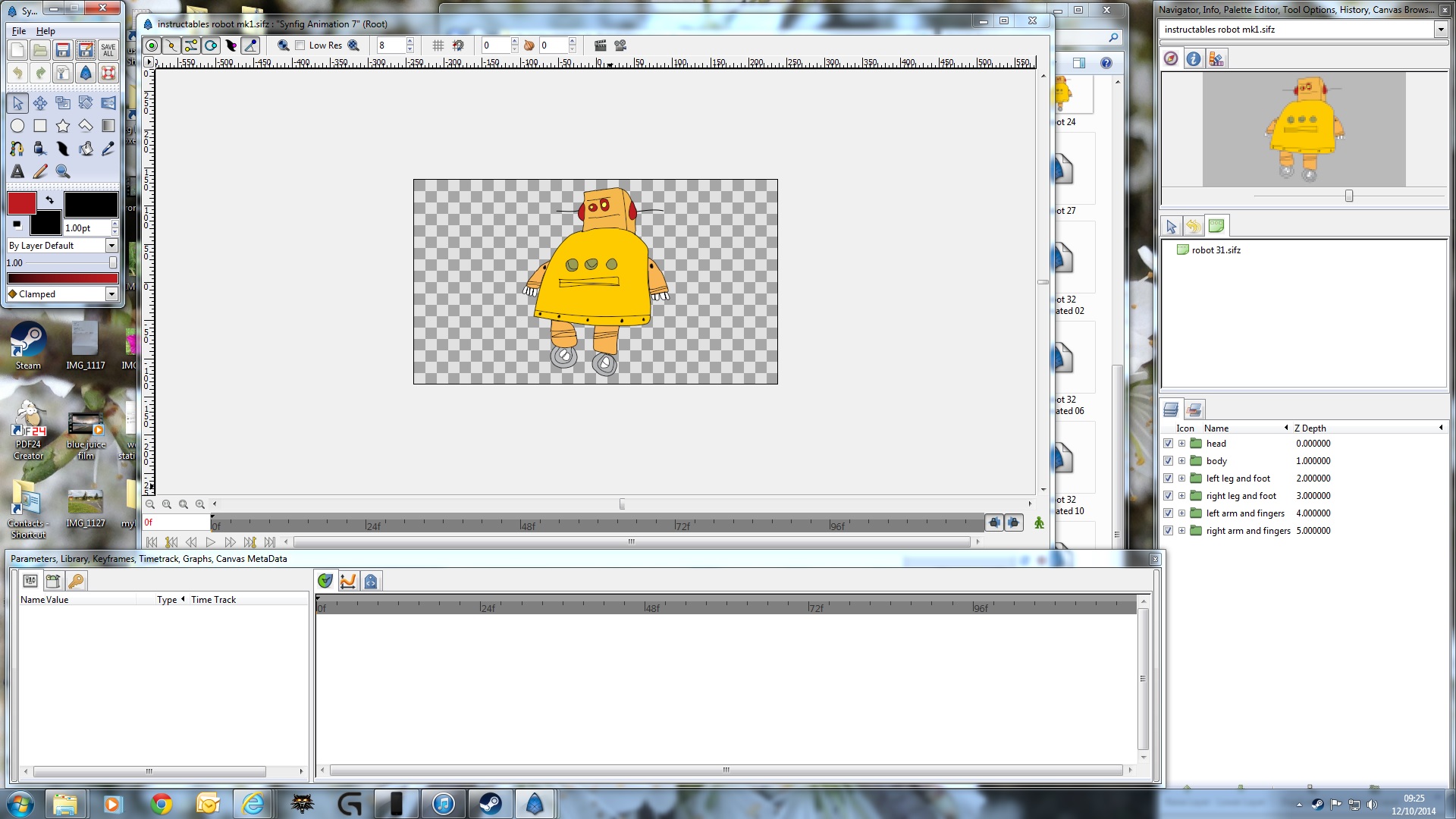1456x819 pixels.
Task: Enable the Low Res checkbox
Action: click(300, 45)
